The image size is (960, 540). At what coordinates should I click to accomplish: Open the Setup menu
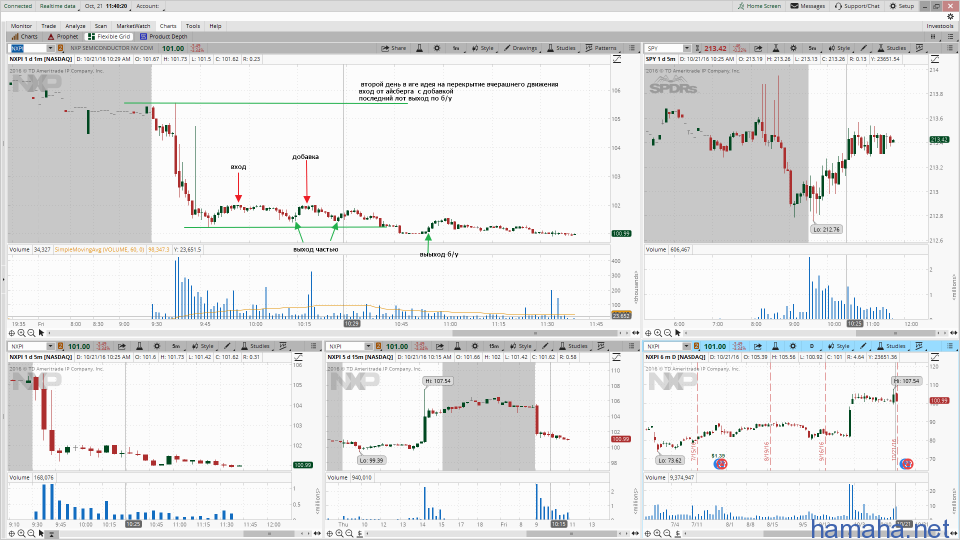902,6
